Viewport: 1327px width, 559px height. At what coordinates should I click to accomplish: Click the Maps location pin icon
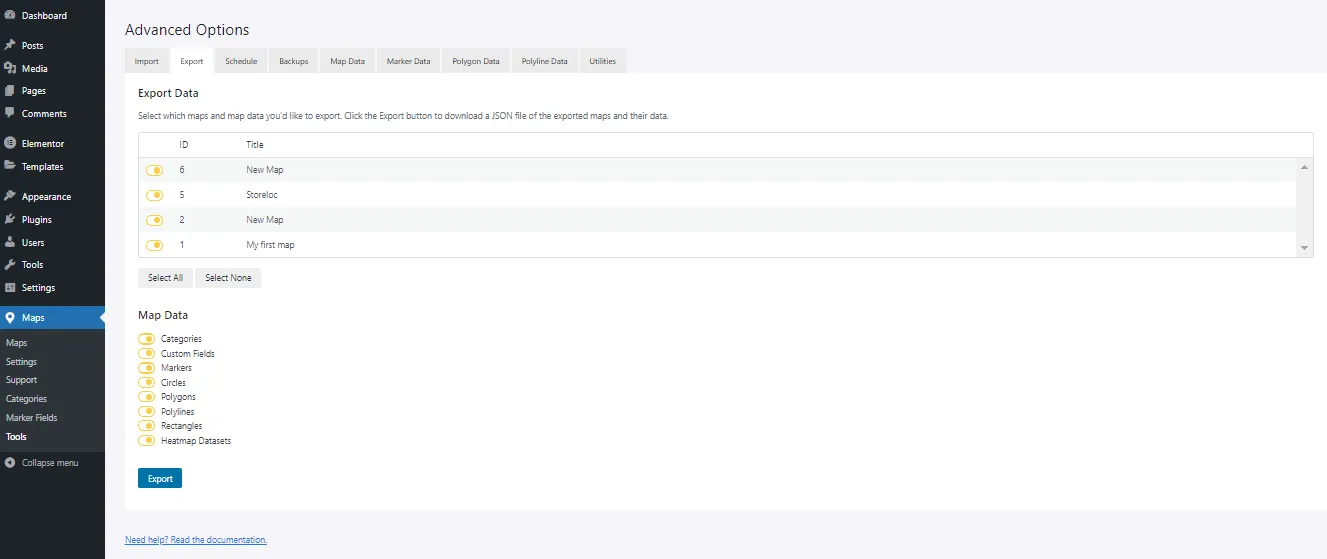pos(10,318)
